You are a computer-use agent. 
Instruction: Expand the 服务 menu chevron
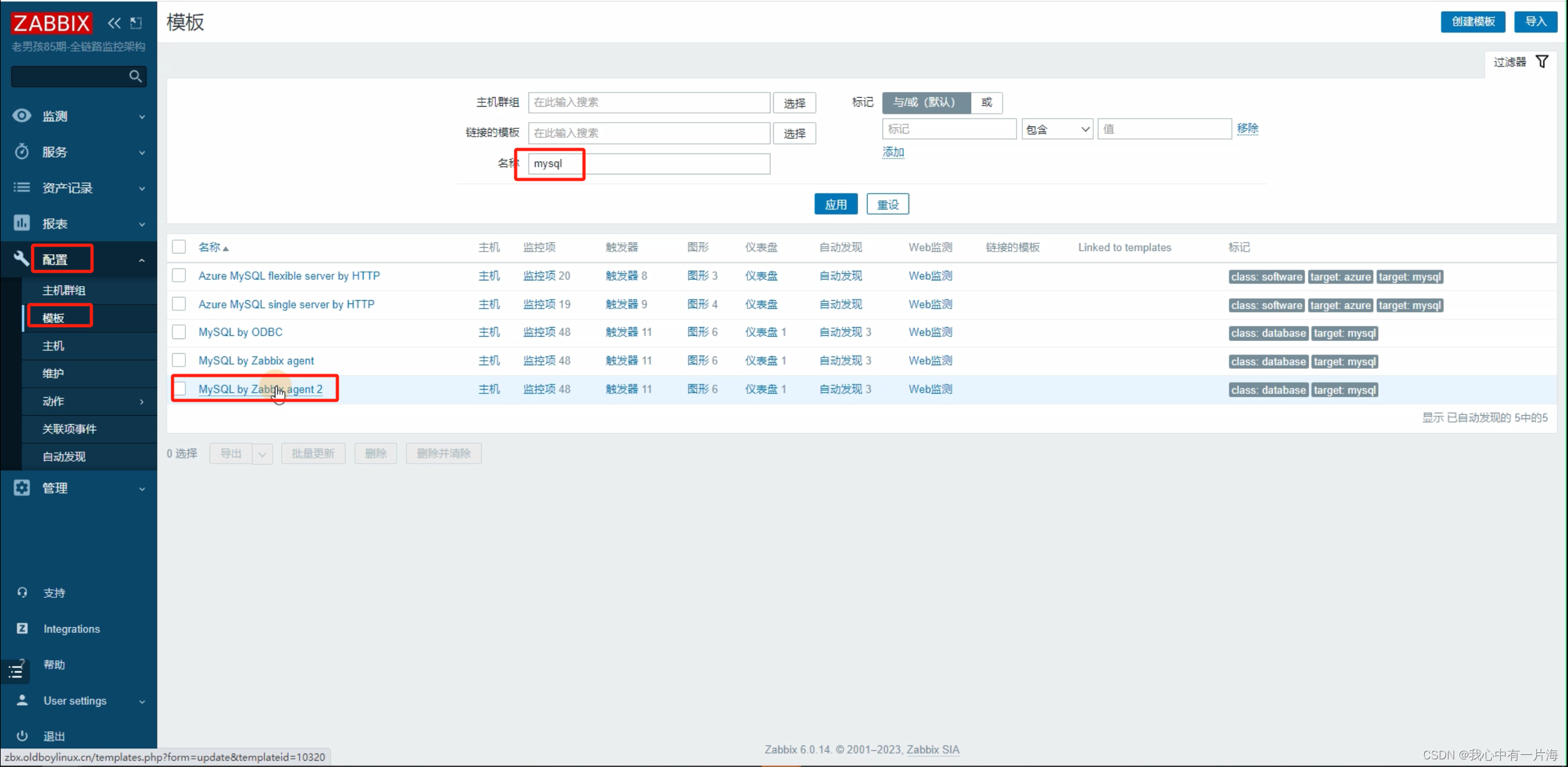point(142,153)
